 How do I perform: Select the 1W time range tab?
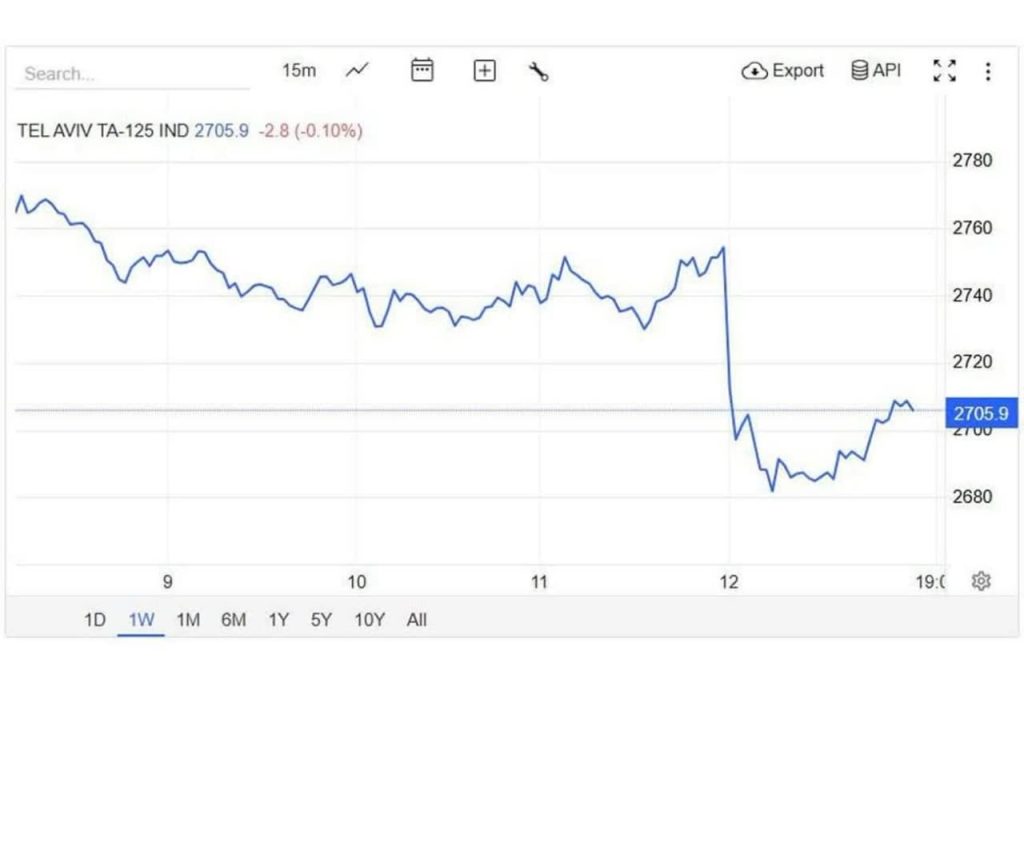coord(141,620)
